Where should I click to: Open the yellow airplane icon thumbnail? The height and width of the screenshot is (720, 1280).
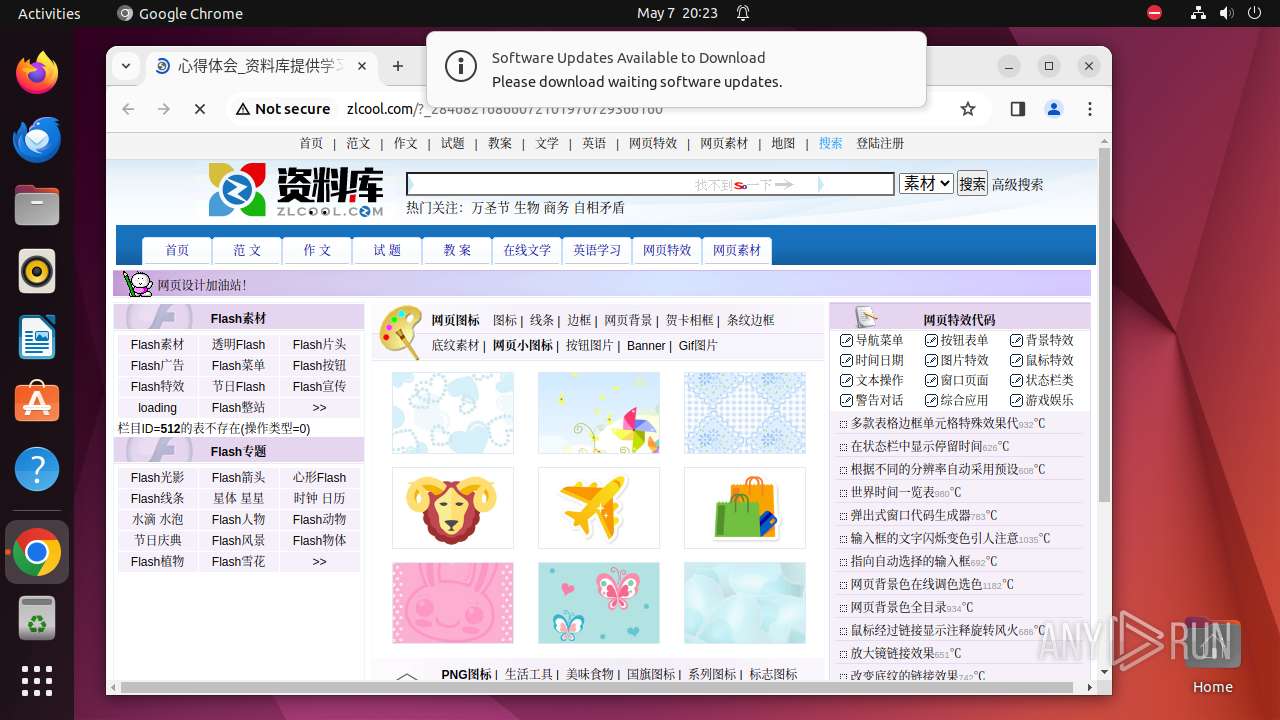[598, 508]
